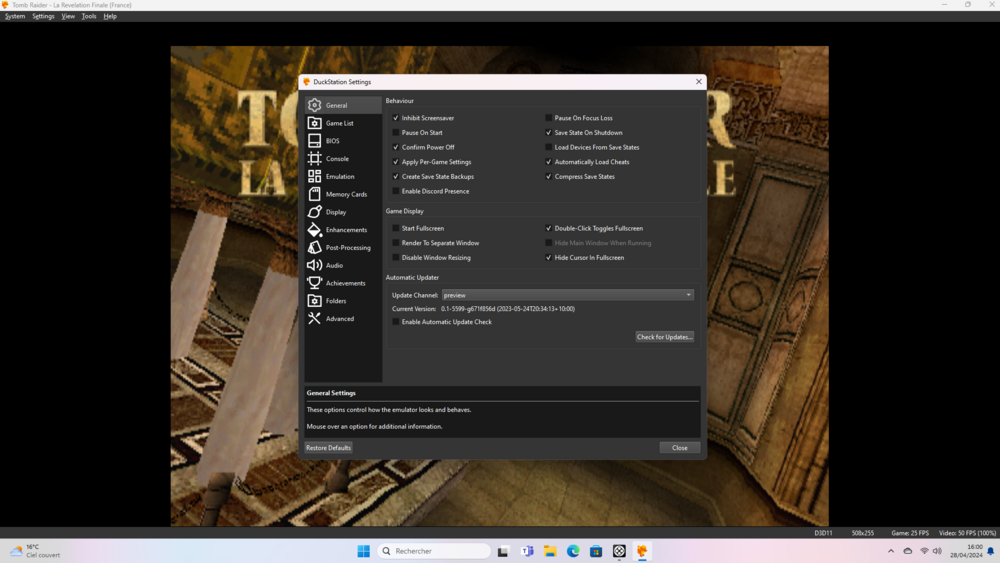The width and height of the screenshot is (1000, 563).
Task: Go to Memory Cards settings
Action: pyautogui.click(x=346, y=194)
